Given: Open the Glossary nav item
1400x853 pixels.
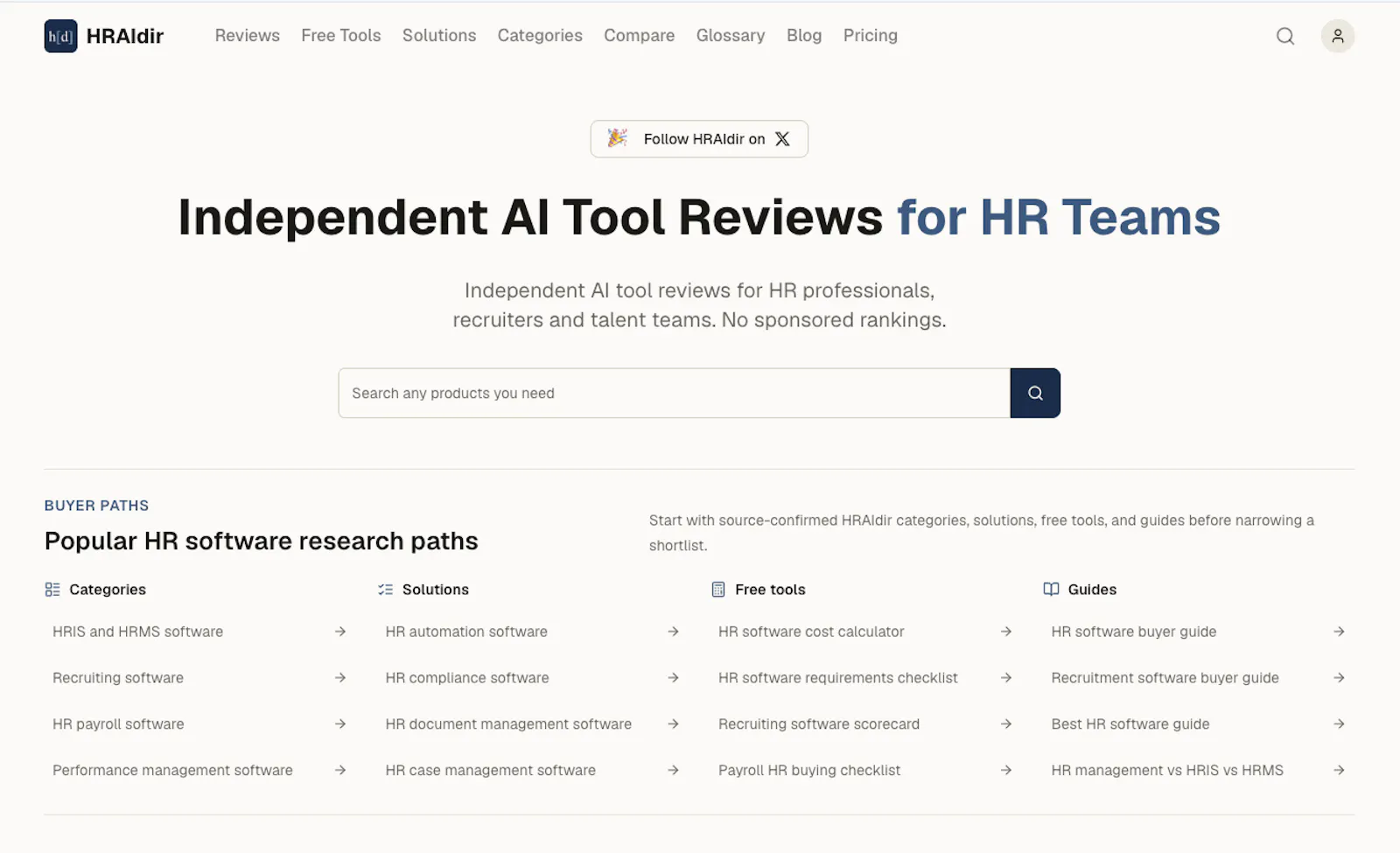Looking at the screenshot, I should click(x=731, y=36).
